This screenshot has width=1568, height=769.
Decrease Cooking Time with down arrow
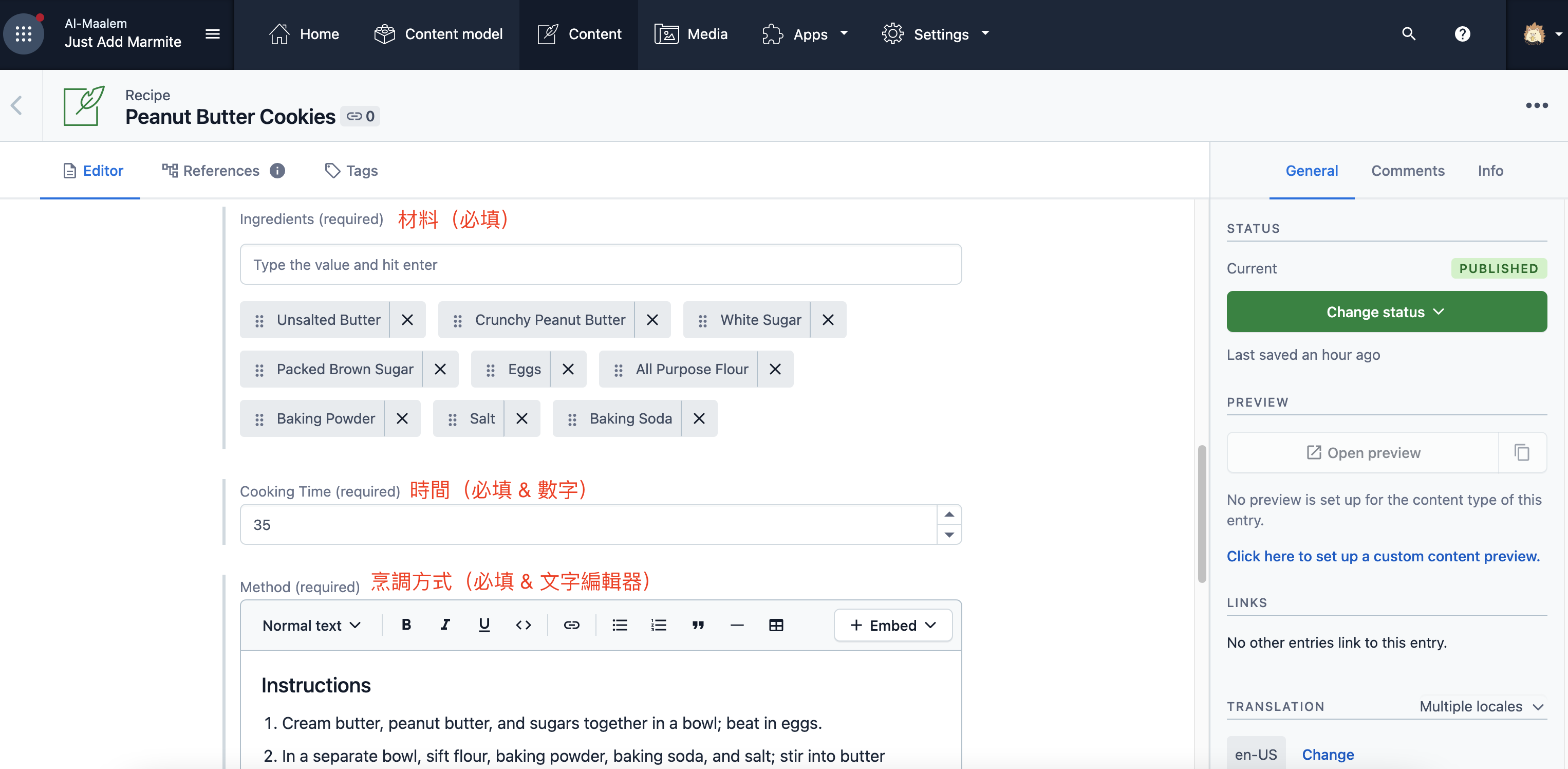point(949,535)
